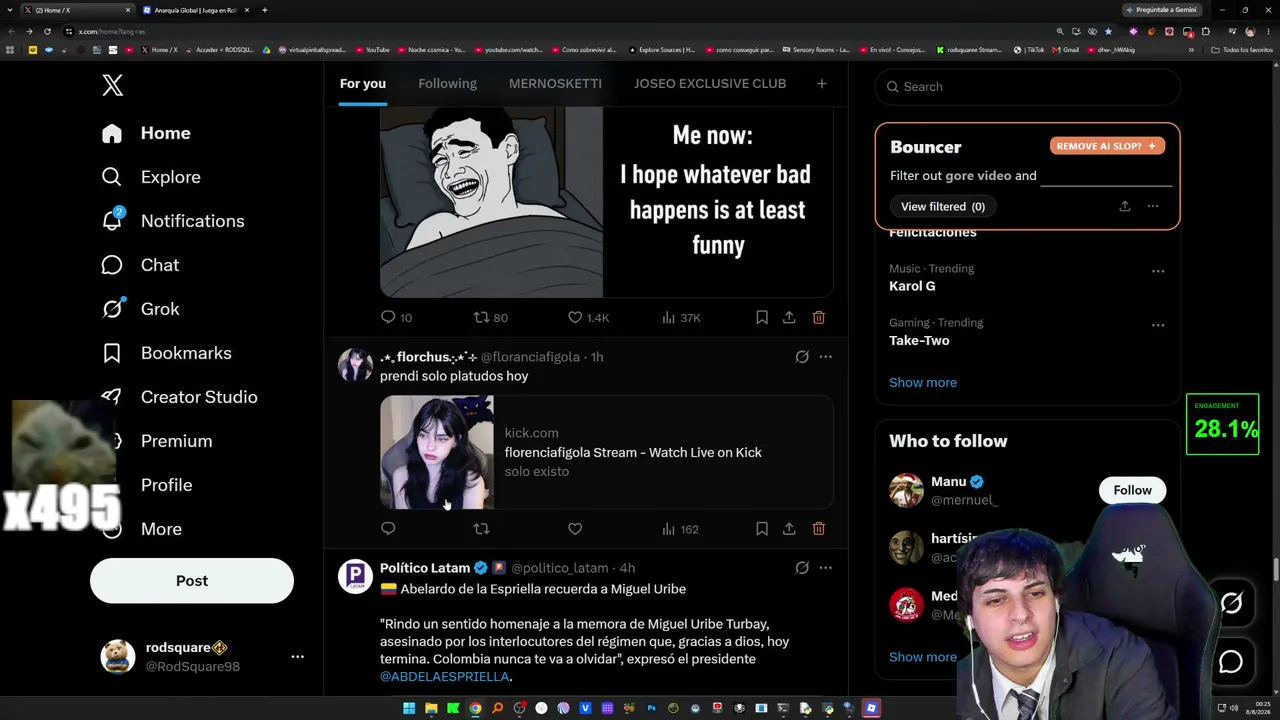This screenshot has width=1280, height=720.
Task: Switch to the Anarquía Global browser tab
Action: pyautogui.click(x=196, y=10)
